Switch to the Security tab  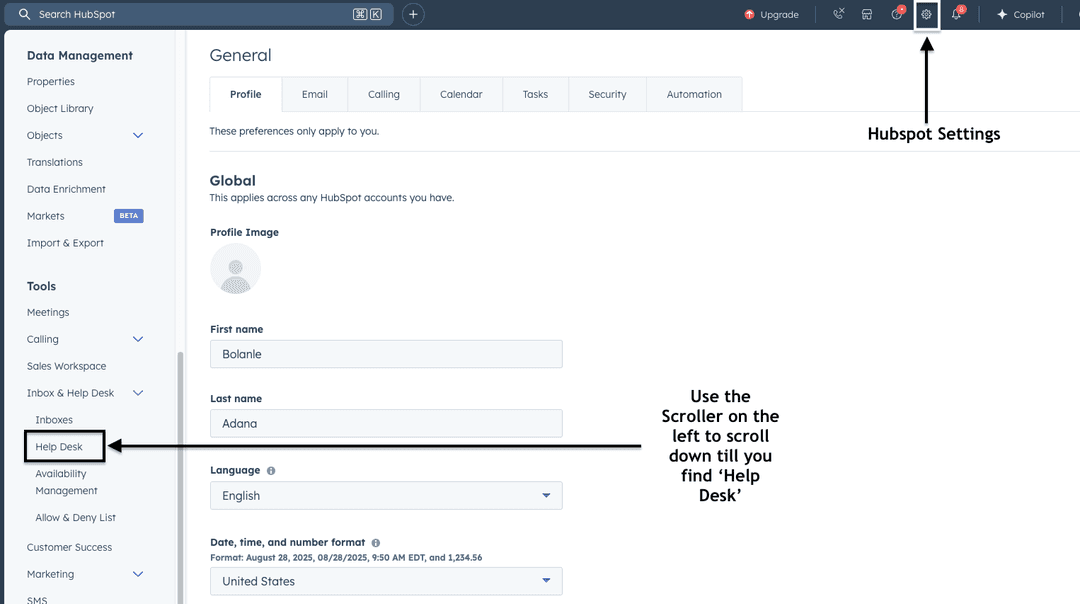pyautogui.click(x=607, y=95)
